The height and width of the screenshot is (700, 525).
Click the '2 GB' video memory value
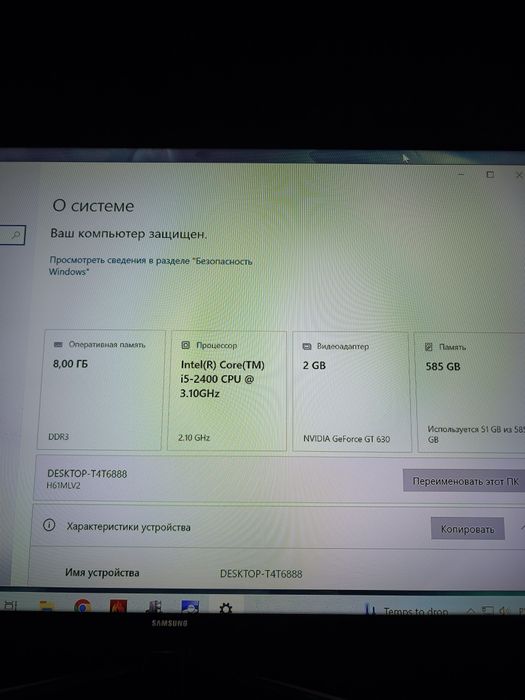pyautogui.click(x=314, y=365)
